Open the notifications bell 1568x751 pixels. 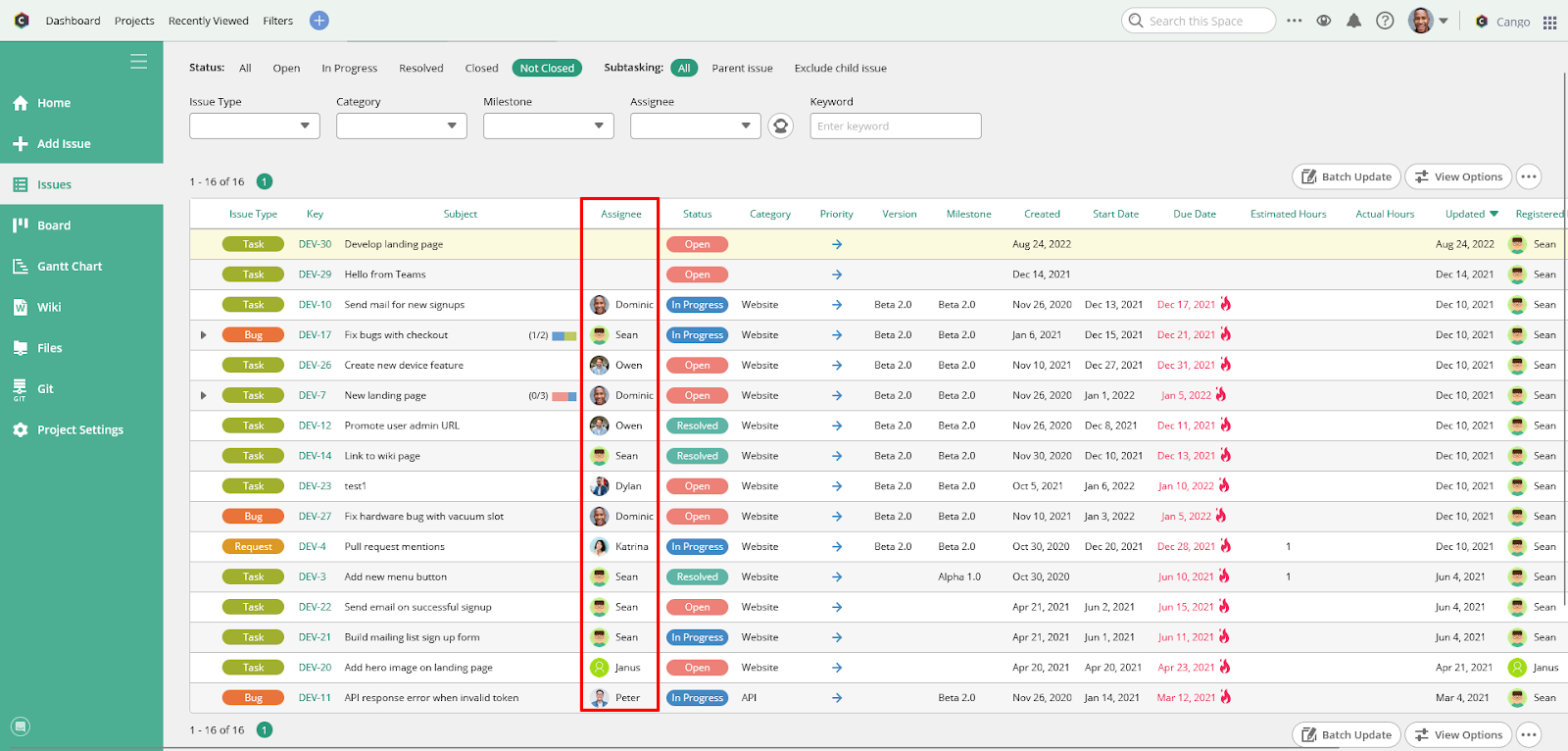point(1353,21)
